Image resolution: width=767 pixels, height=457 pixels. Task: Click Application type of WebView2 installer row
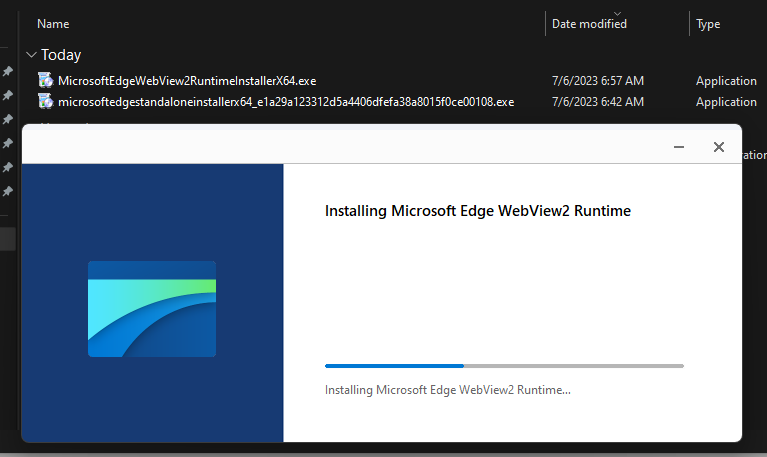[726, 81]
